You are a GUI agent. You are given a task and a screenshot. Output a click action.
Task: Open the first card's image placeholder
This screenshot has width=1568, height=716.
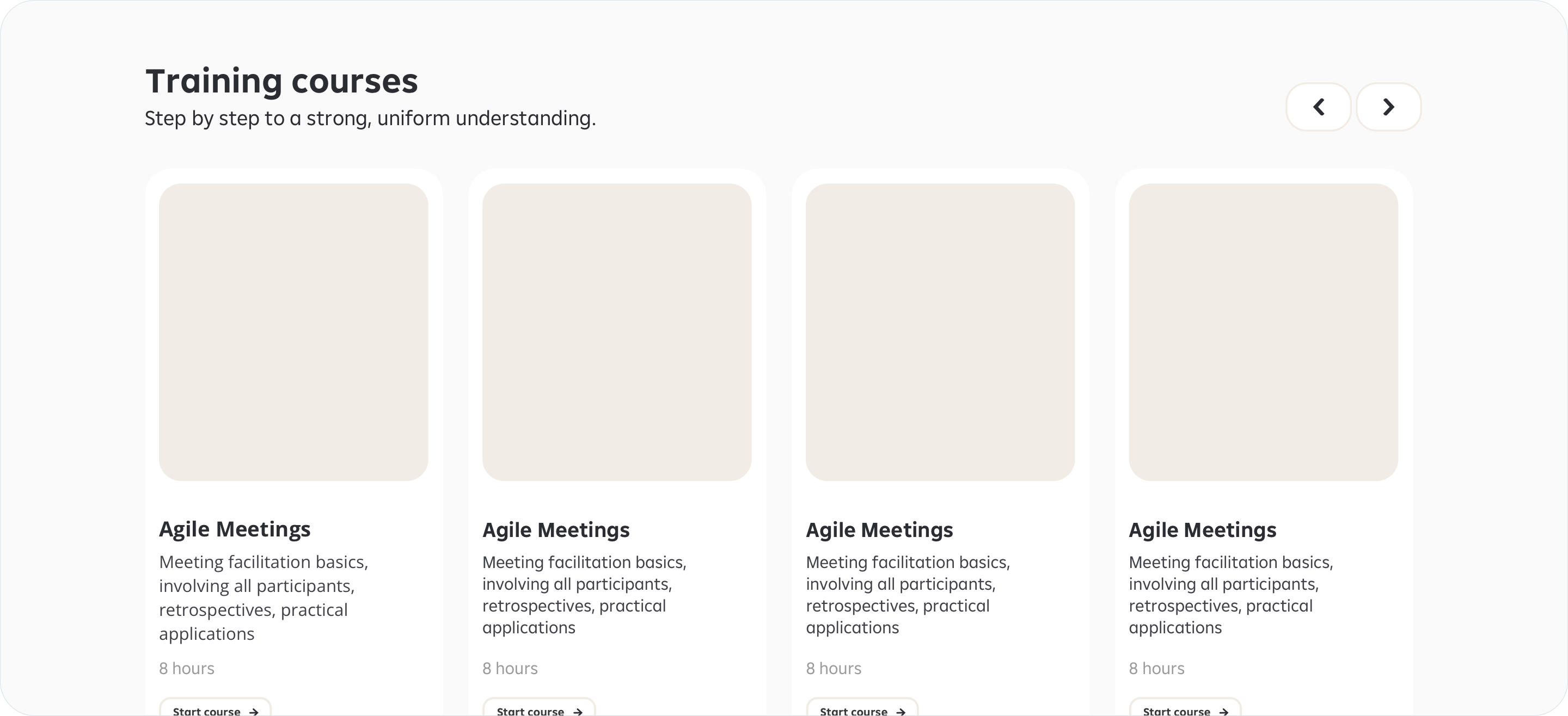coord(293,333)
